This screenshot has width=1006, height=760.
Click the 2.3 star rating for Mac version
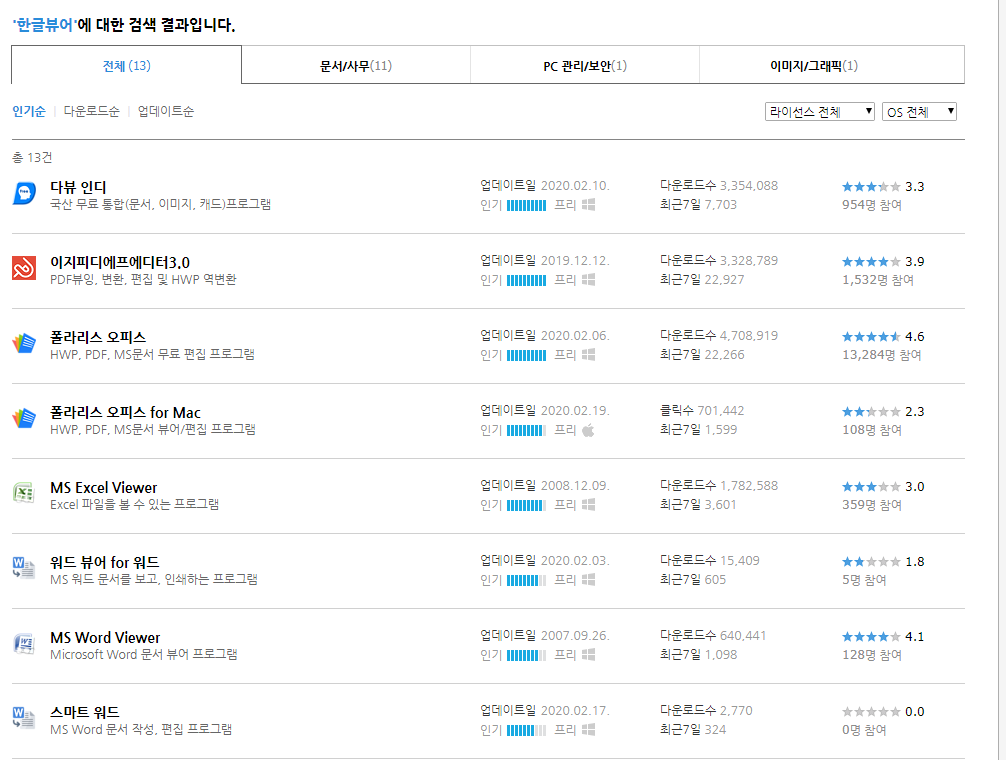click(x=871, y=412)
